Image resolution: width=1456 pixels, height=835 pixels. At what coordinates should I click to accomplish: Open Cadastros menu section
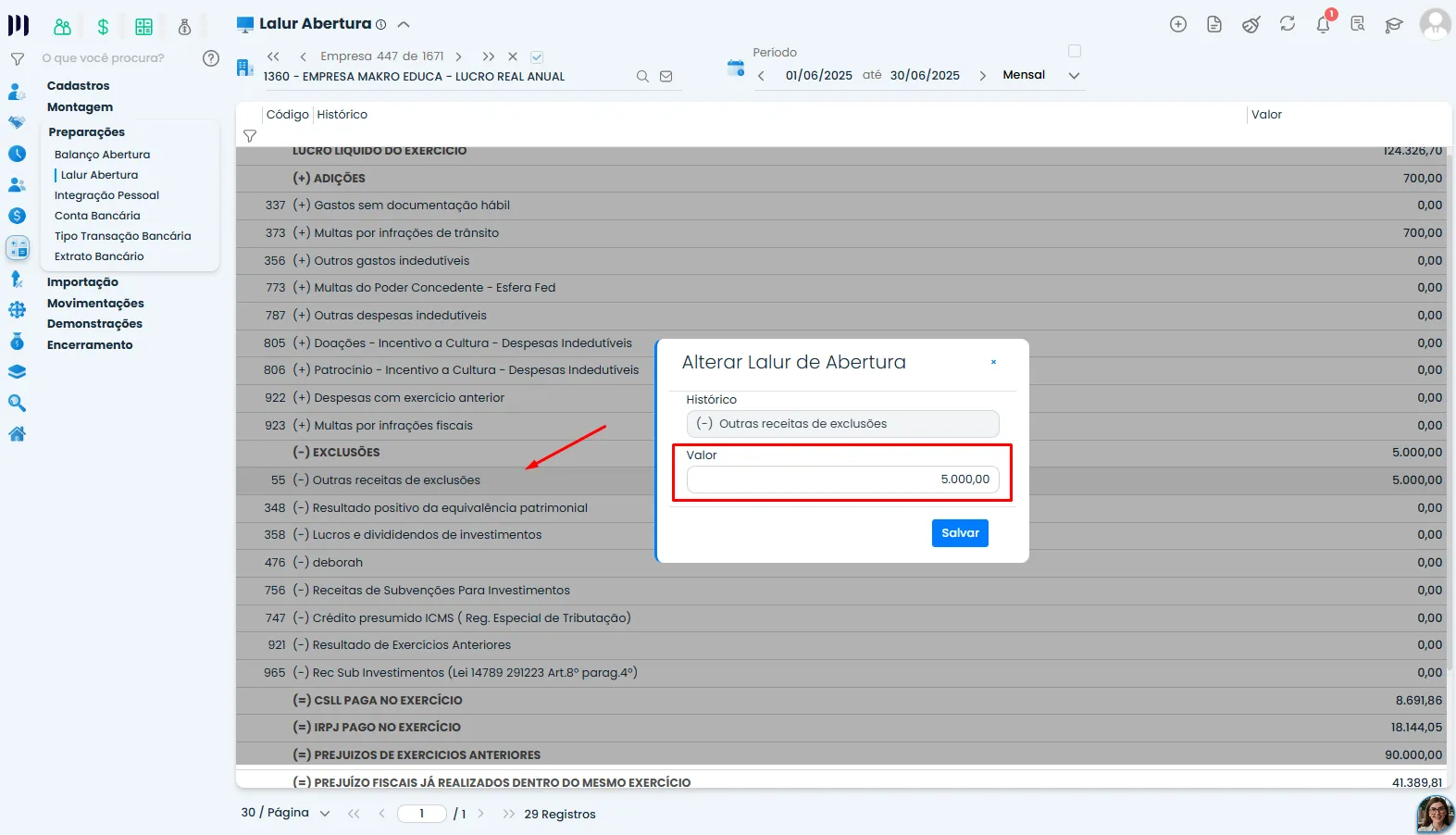pyautogui.click(x=78, y=86)
